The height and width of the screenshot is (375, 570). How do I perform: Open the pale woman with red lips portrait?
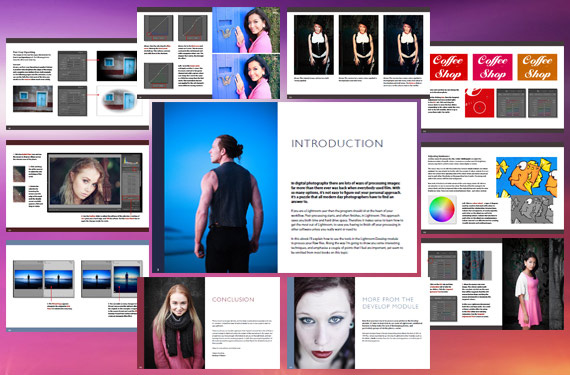coord(324,323)
